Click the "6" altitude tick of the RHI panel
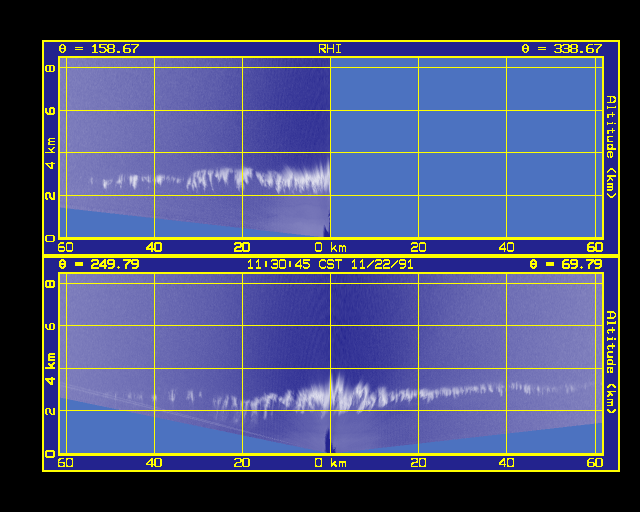The height and width of the screenshot is (512, 640). click(x=51, y=111)
